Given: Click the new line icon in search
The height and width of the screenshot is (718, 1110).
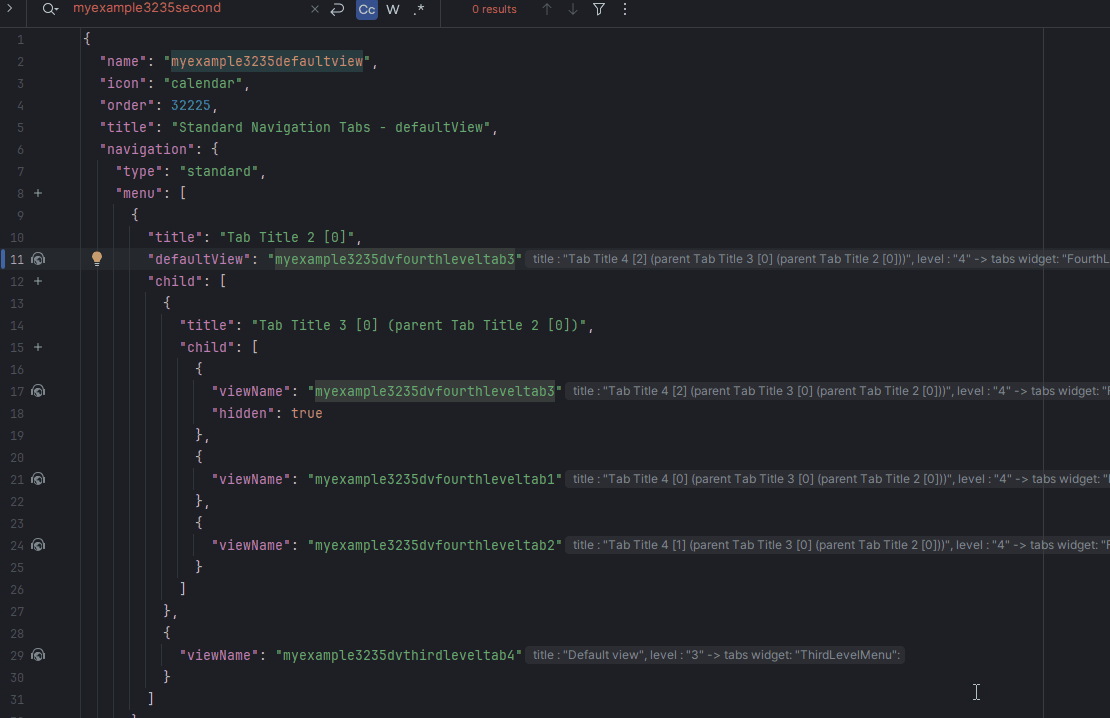Looking at the screenshot, I should [338, 9].
